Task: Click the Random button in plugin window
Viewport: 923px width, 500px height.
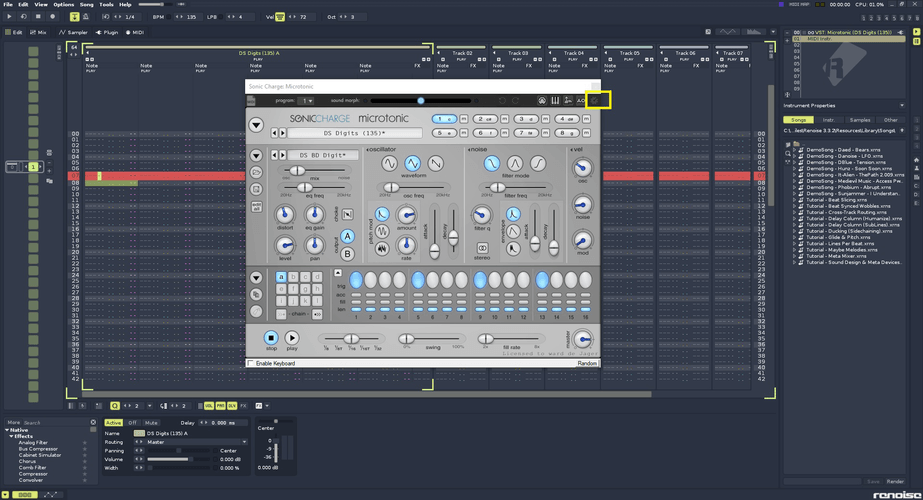Action: 587,363
